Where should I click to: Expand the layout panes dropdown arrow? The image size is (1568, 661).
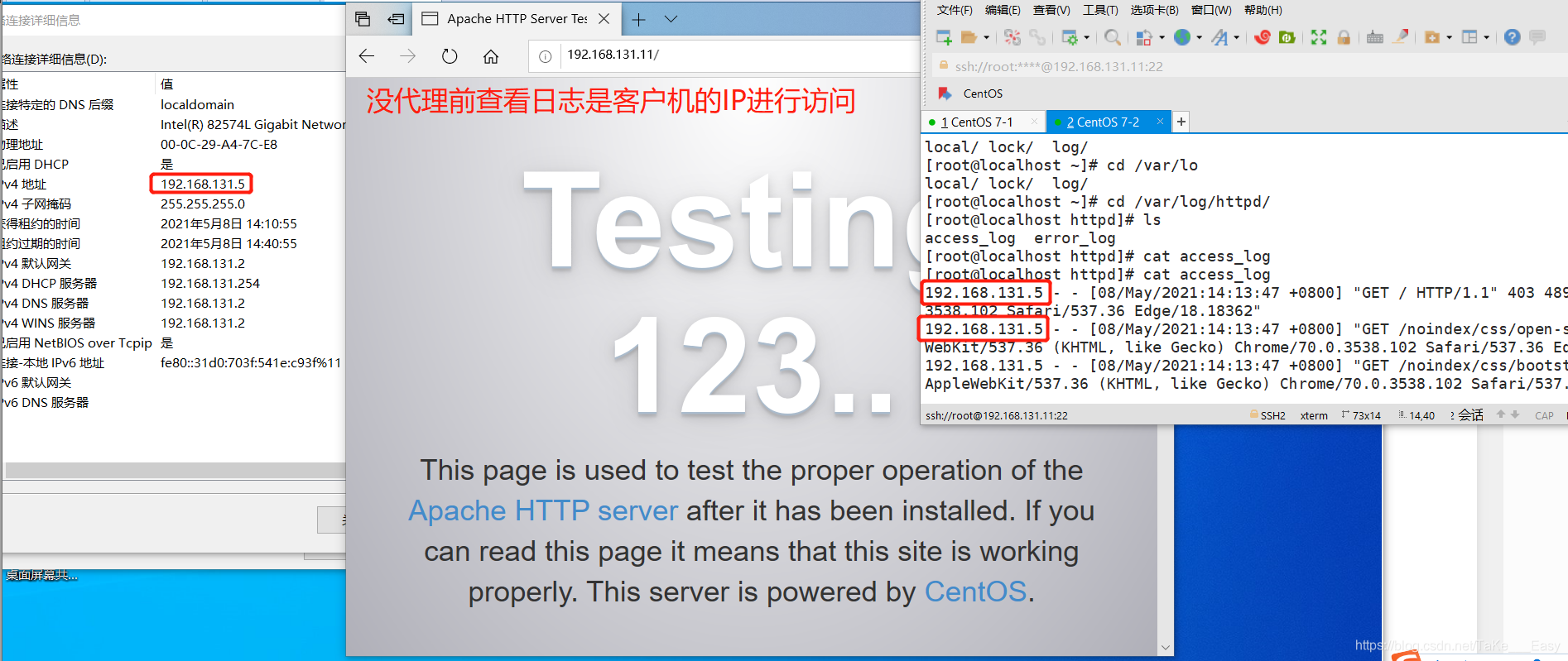coord(1487,37)
